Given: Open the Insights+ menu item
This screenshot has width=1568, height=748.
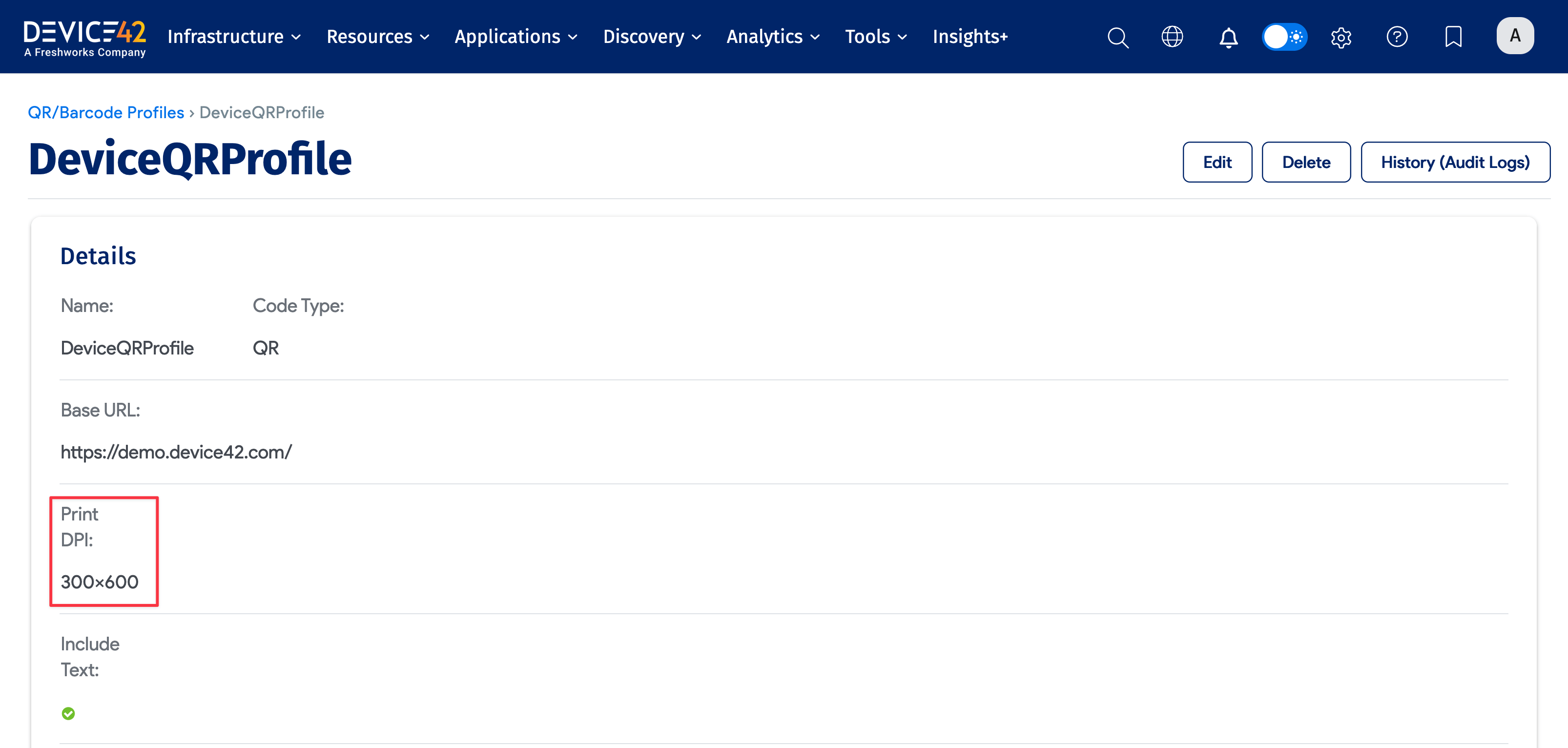Looking at the screenshot, I should coord(970,37).
